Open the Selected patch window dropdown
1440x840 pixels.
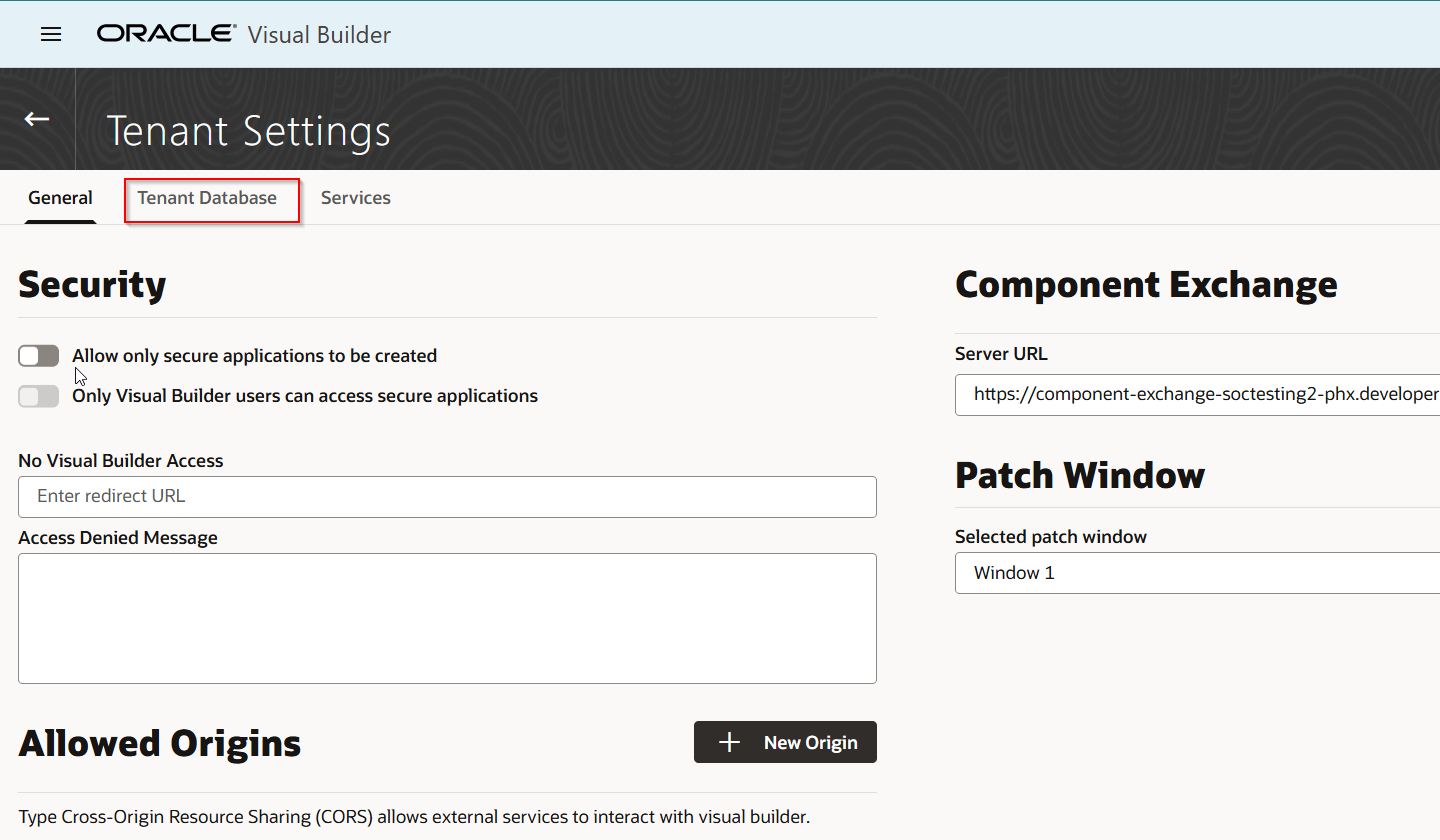click(1196, 573)
